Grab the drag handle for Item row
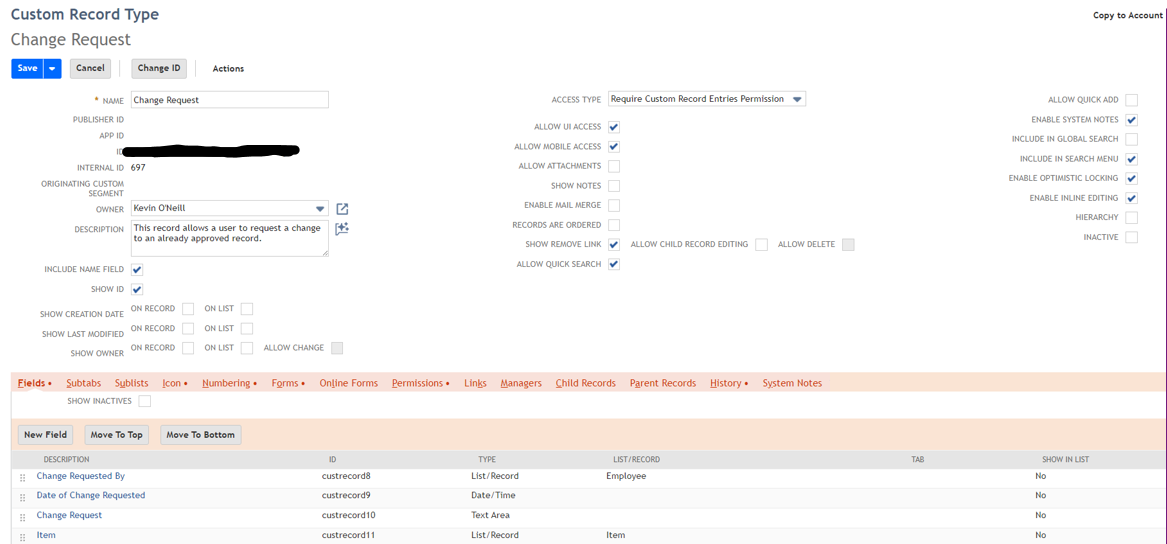This screenshot has width=1167, height=544. [x=22, y=536]
